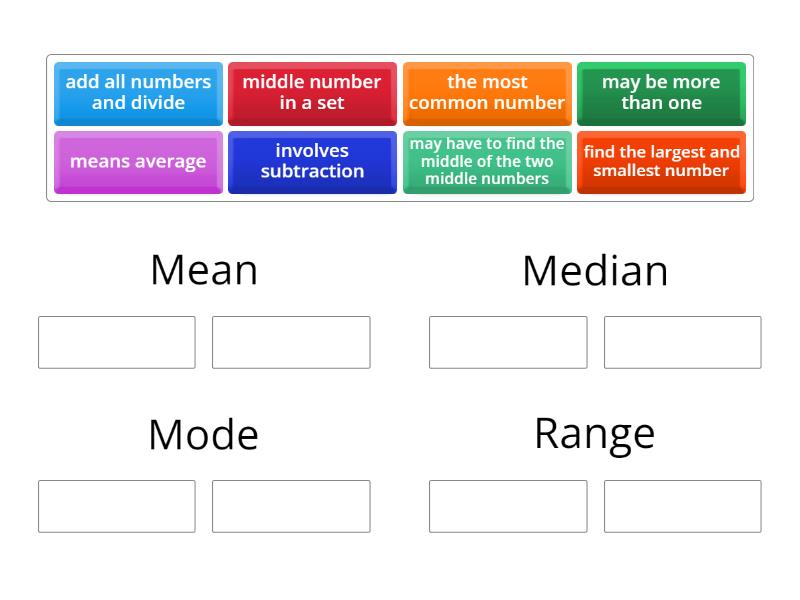
Task: Click the right empty box under Mode
Action: click(x=291, y=506)
